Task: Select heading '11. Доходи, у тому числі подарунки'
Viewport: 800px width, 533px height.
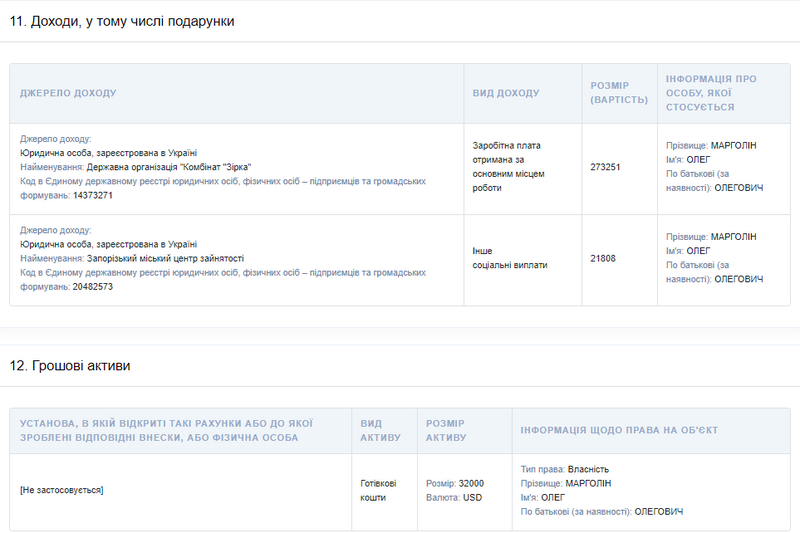Action: (122, 21)
